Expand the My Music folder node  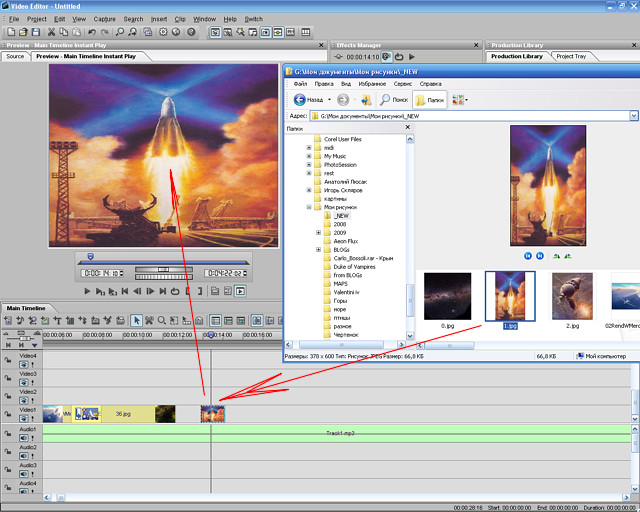point(309,156)
